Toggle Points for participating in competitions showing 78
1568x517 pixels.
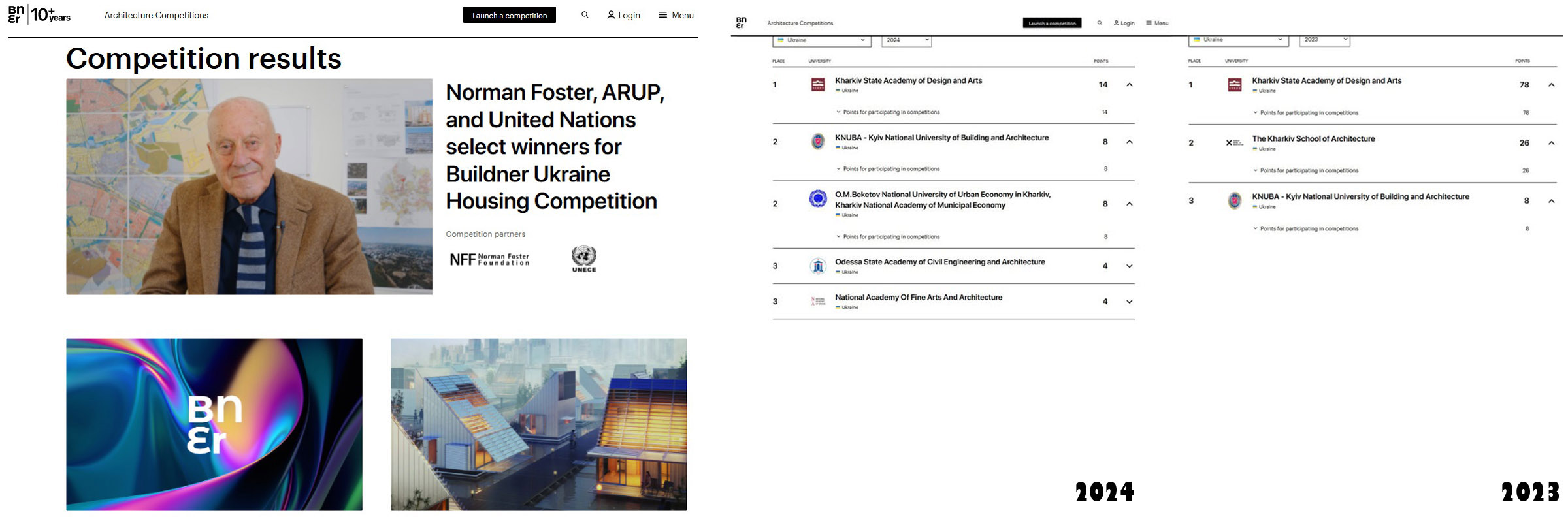click(1305, 112)
